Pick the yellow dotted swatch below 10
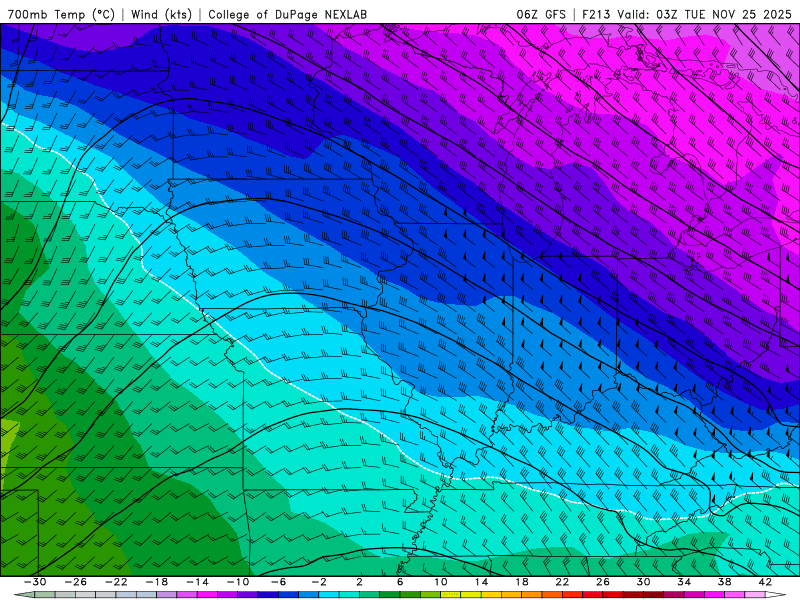The width and height of the screenshot is (800, 600). (451, 595)
